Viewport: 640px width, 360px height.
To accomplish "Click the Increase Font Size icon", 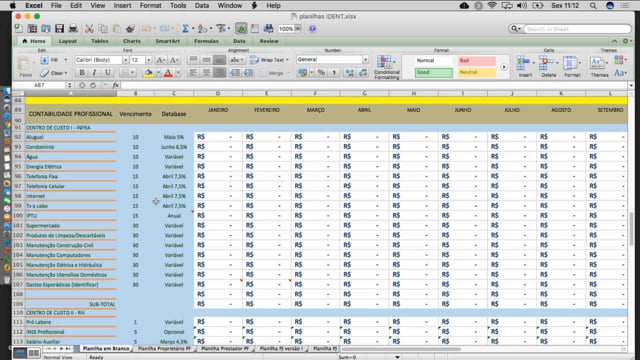I will pyautogui.click(x=161, y=60).
